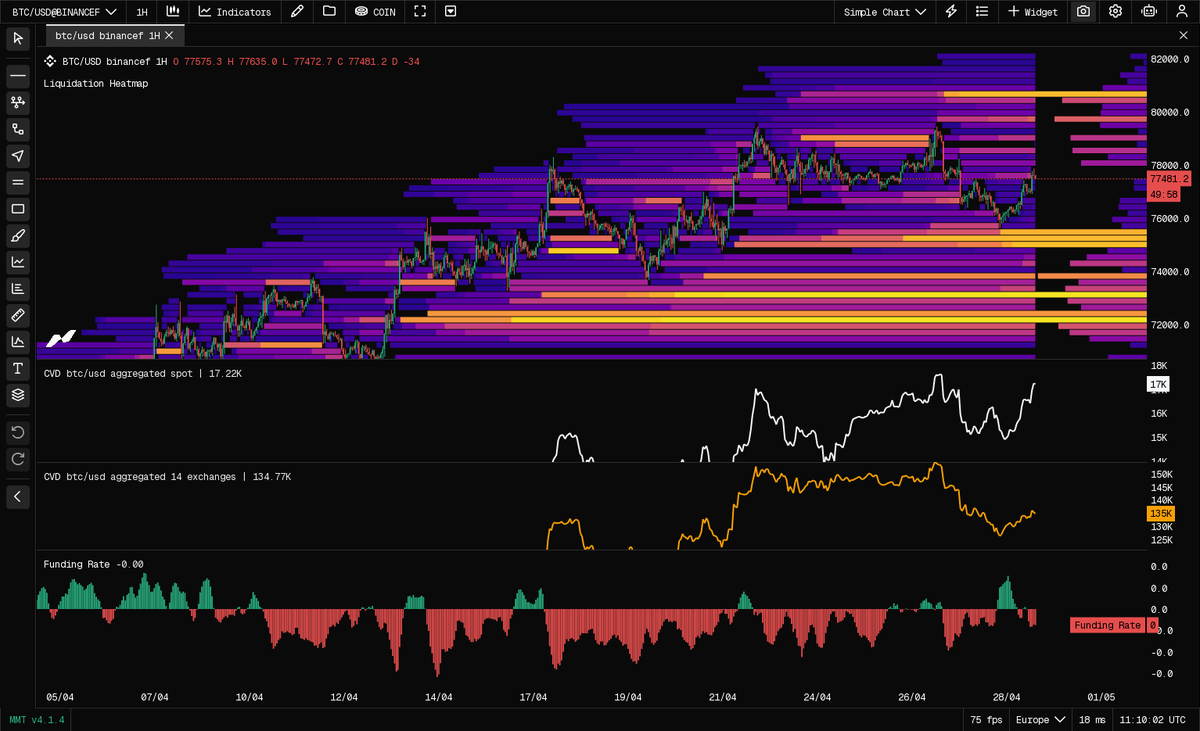1200x731 pixels.
Task: Select the cursor pointer tool
Action: pos(17,38)
